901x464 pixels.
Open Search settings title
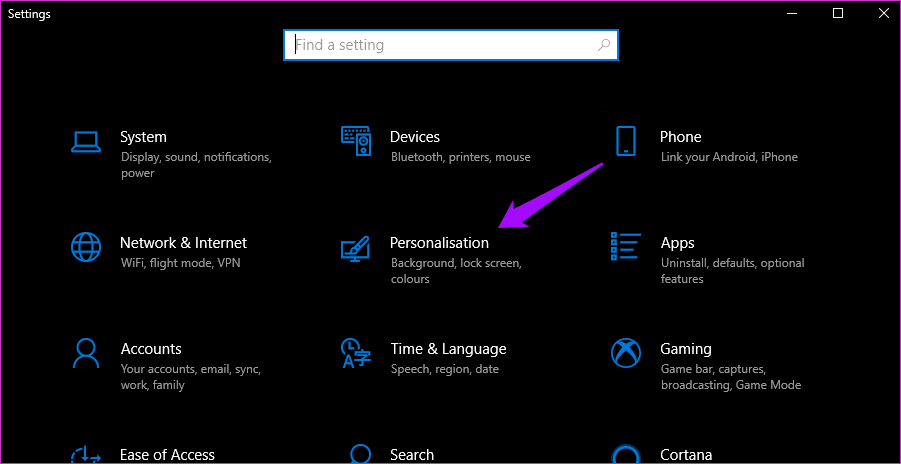(x=412, y=455)
